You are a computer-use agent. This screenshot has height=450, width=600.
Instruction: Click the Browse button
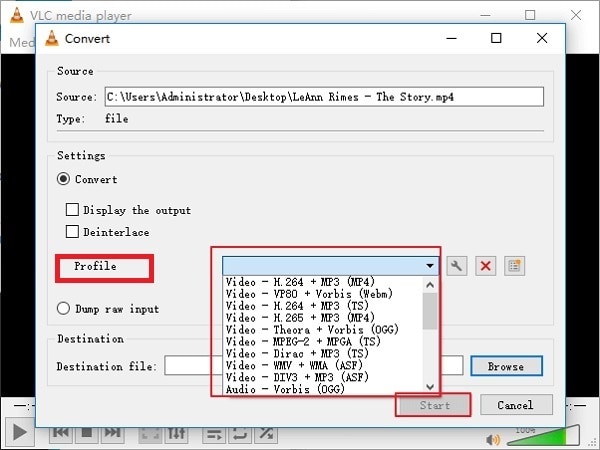(x=506, y=366)
